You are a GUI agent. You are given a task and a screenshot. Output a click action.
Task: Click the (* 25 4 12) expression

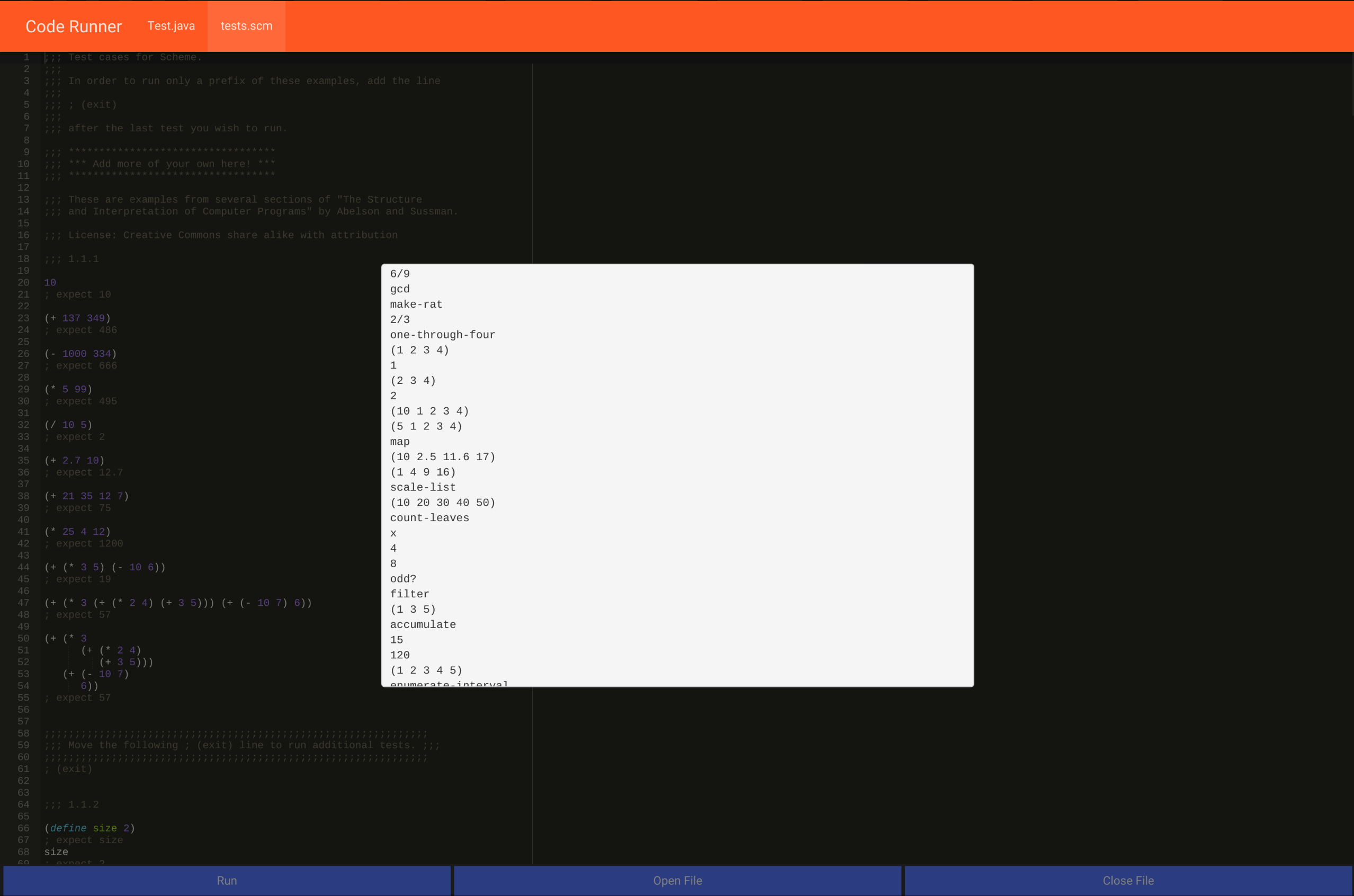point(78,532)
